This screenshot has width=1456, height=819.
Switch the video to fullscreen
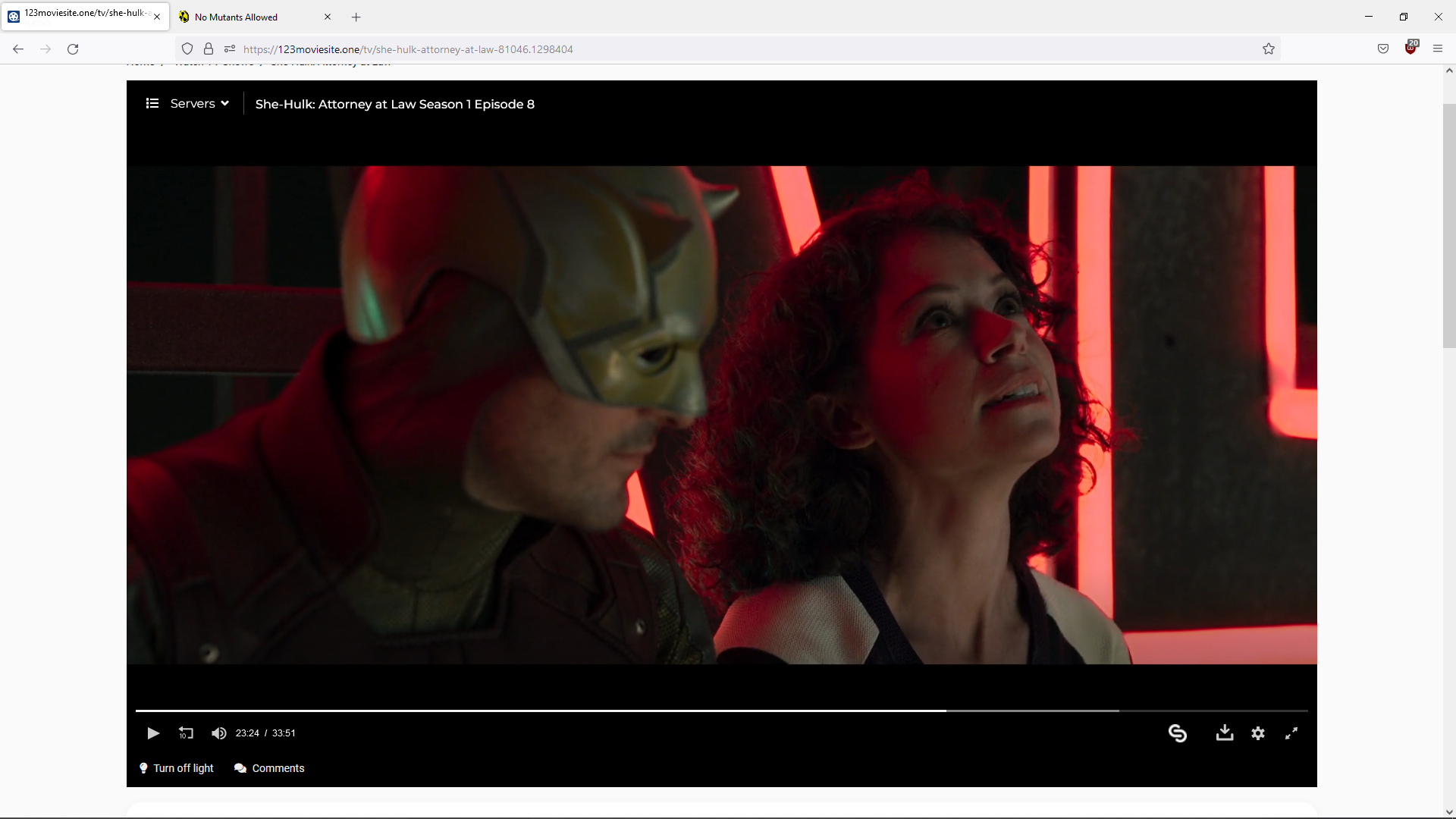[1291, 733]
